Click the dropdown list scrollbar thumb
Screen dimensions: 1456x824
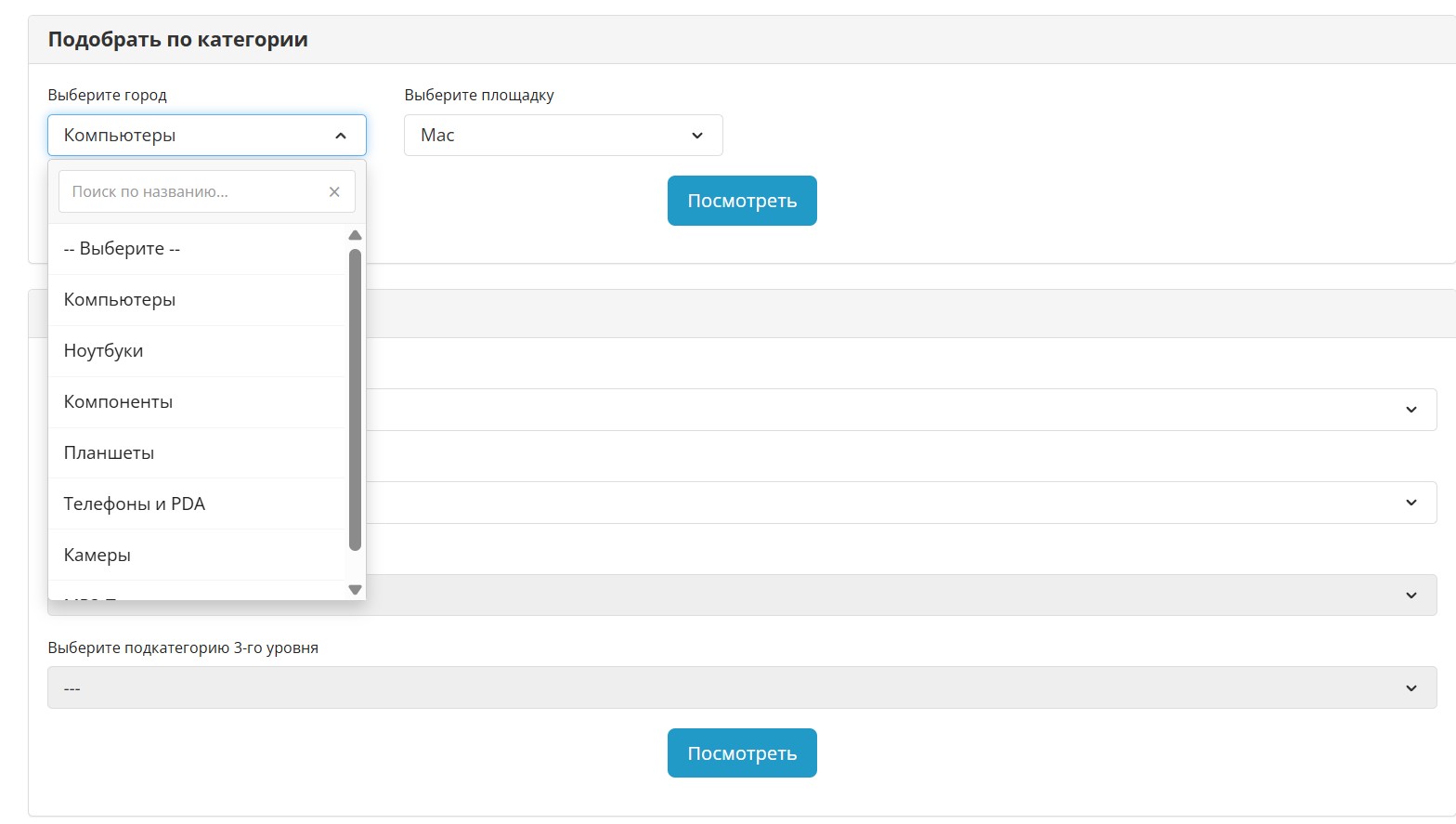pyautogui.click(x=355, y=399)
